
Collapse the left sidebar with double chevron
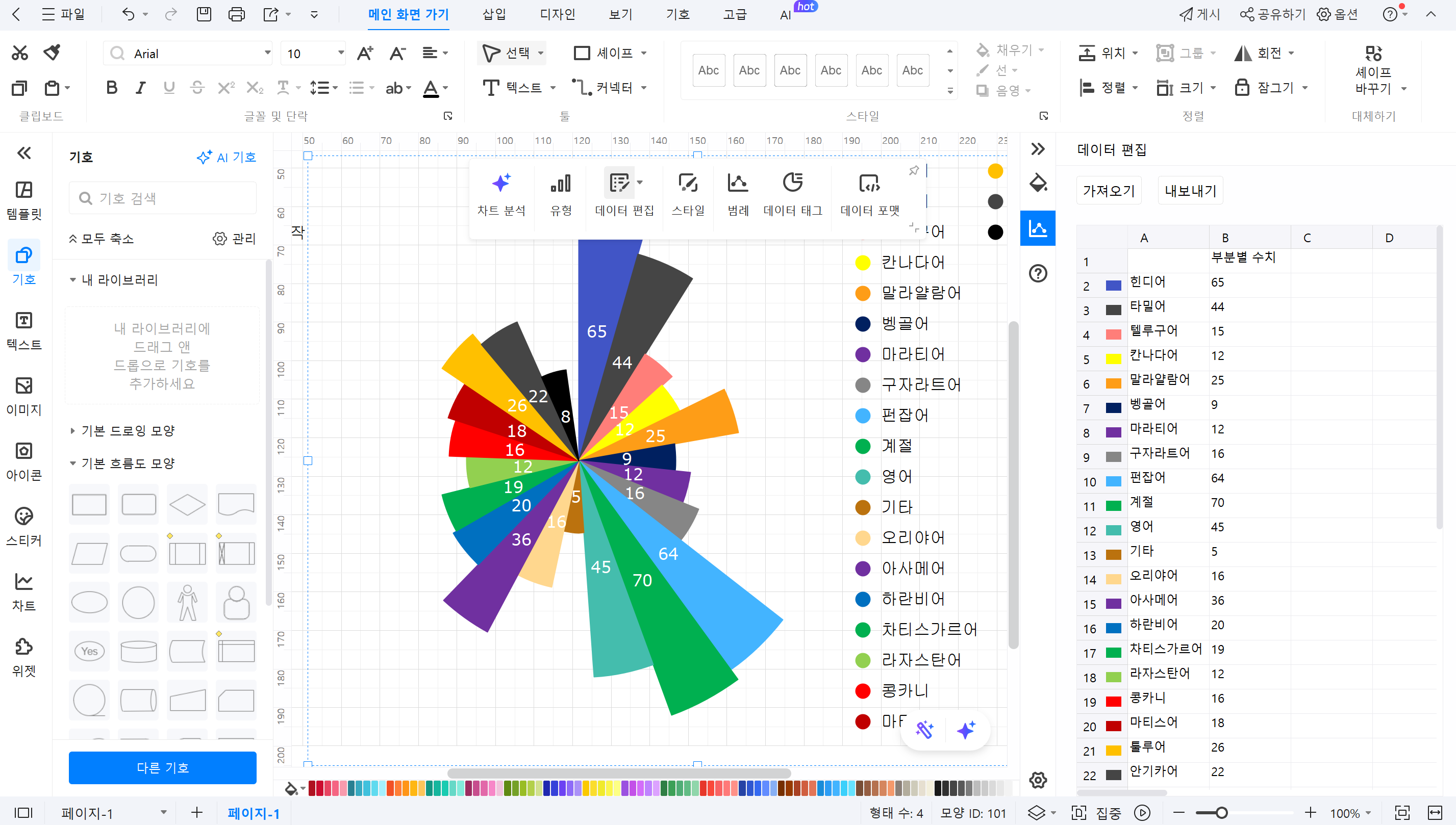[x=24, y=153]
